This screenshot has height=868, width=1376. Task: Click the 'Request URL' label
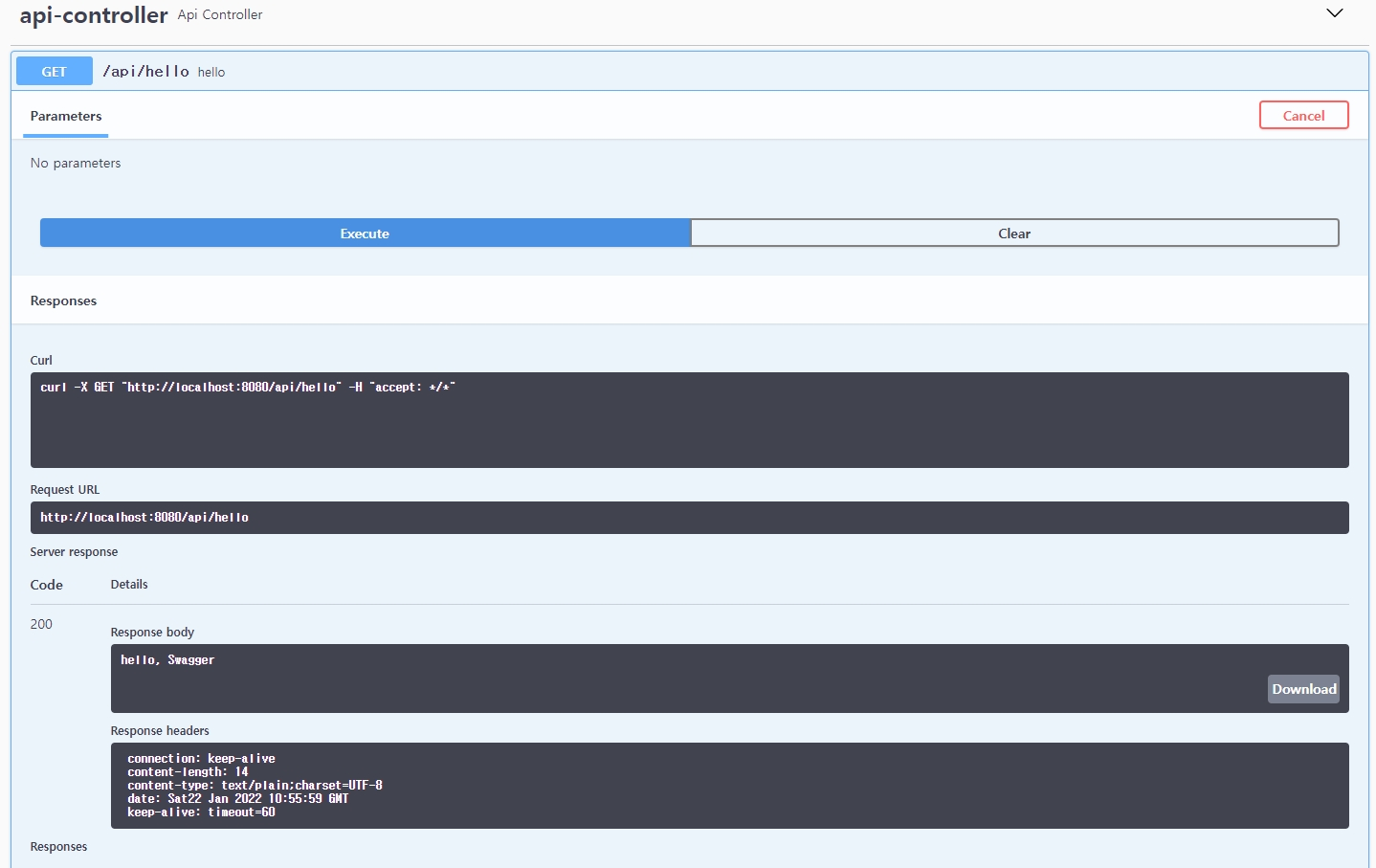point(65,490)
